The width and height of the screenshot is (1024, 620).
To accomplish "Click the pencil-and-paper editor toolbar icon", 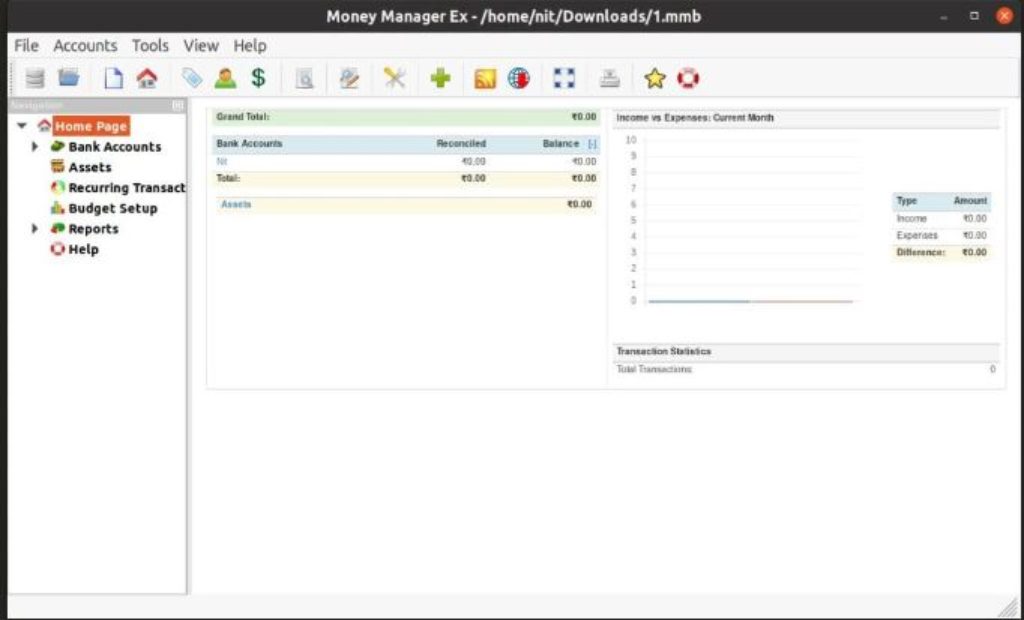I will [x=349, y=78].
